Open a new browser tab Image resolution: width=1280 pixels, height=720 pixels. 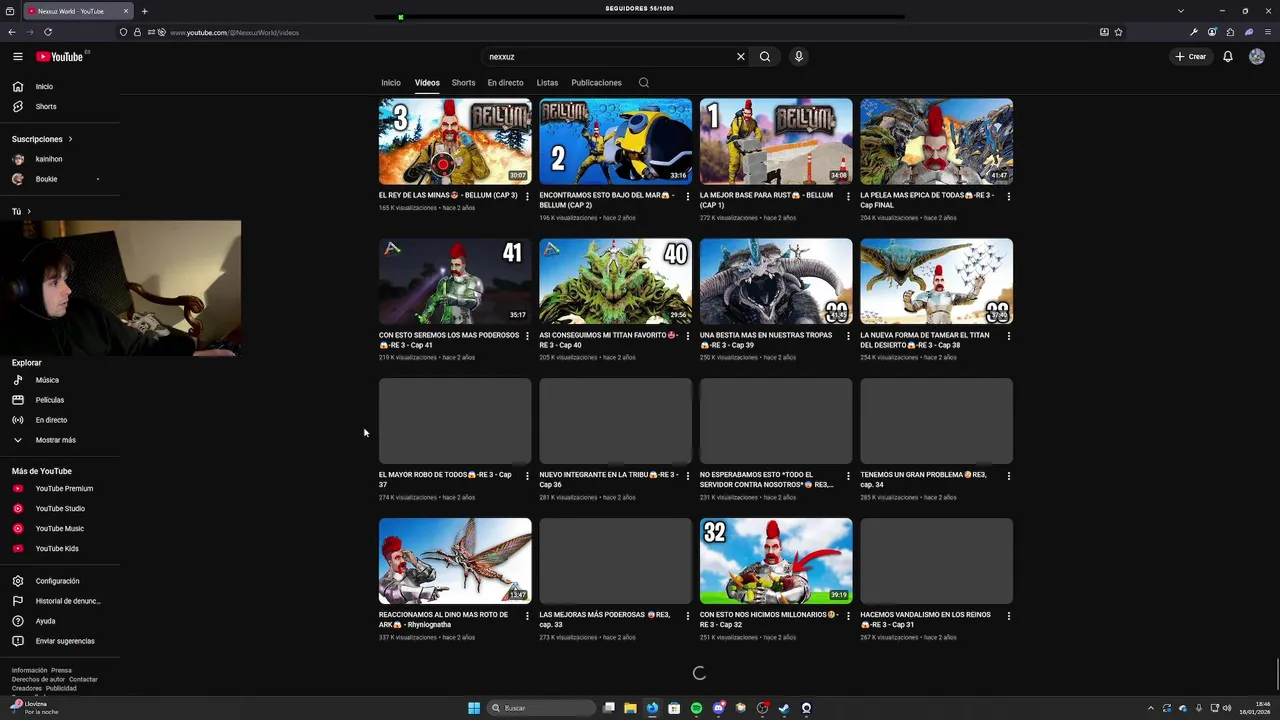[144, 11]
